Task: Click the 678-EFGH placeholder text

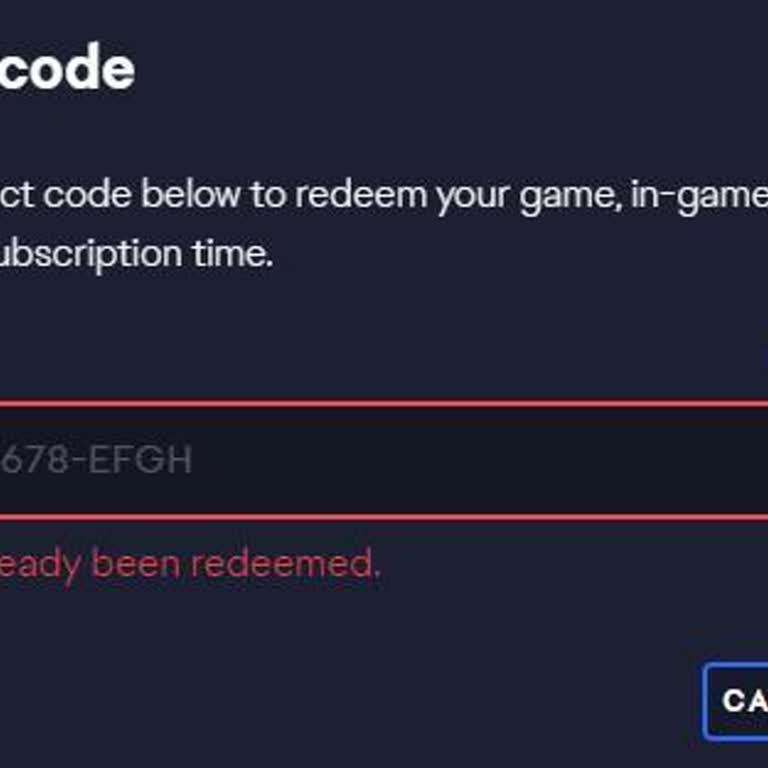Action: point(96,460)
